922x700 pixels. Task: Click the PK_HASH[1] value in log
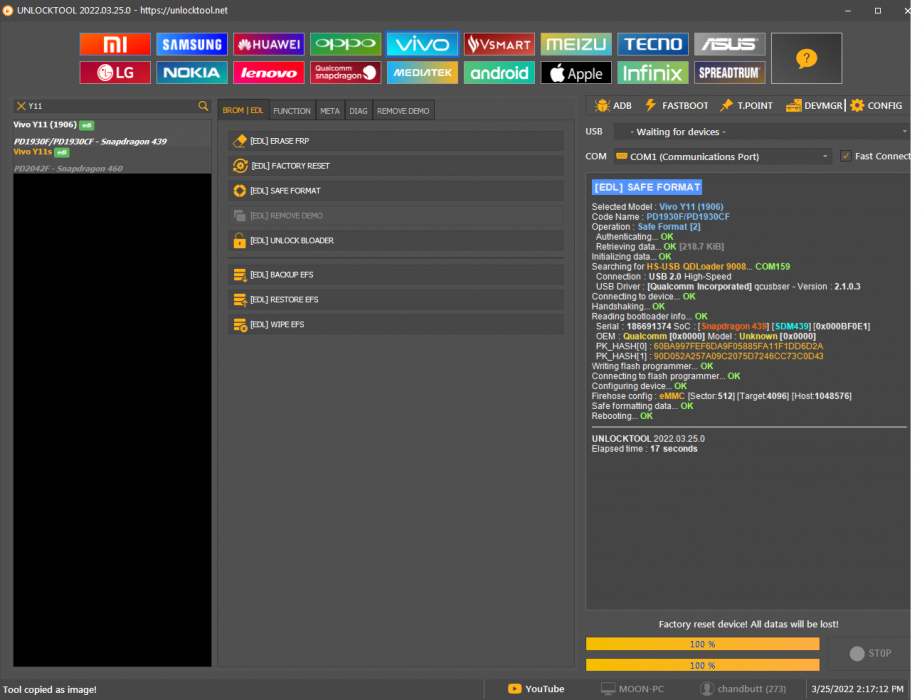738,356
